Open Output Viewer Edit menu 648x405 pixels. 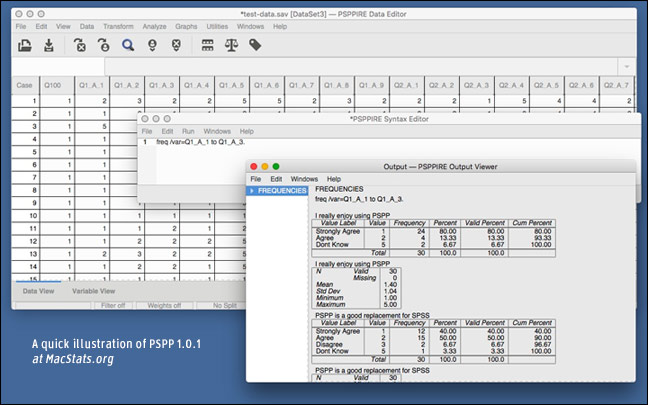pos(276,179)
